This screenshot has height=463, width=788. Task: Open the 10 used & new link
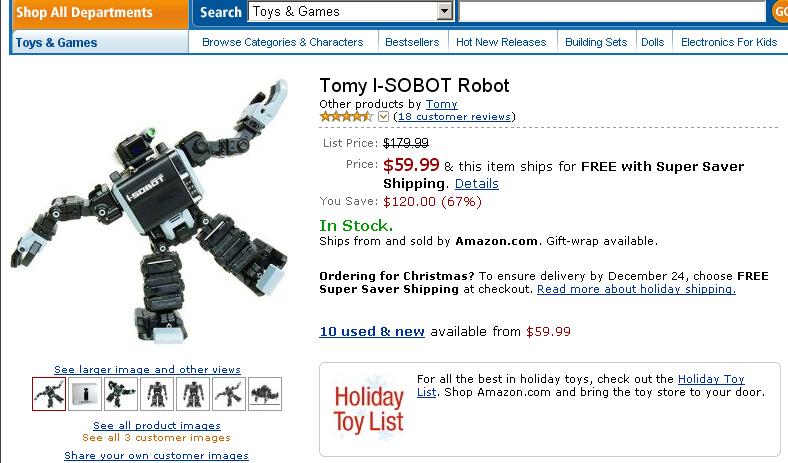372,331
